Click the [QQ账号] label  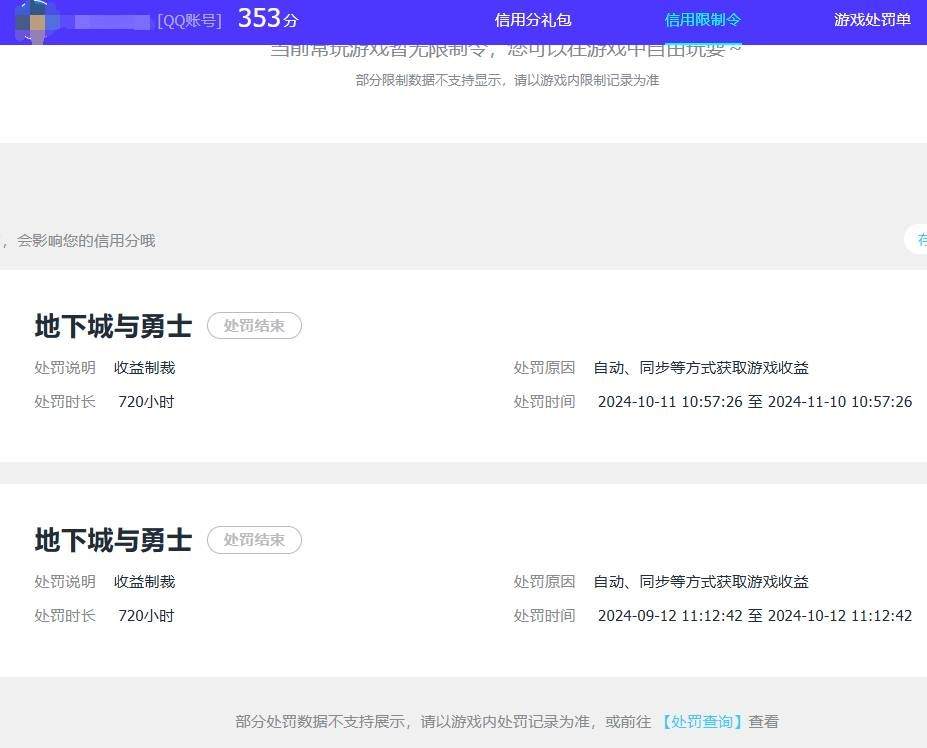point(189,21)
